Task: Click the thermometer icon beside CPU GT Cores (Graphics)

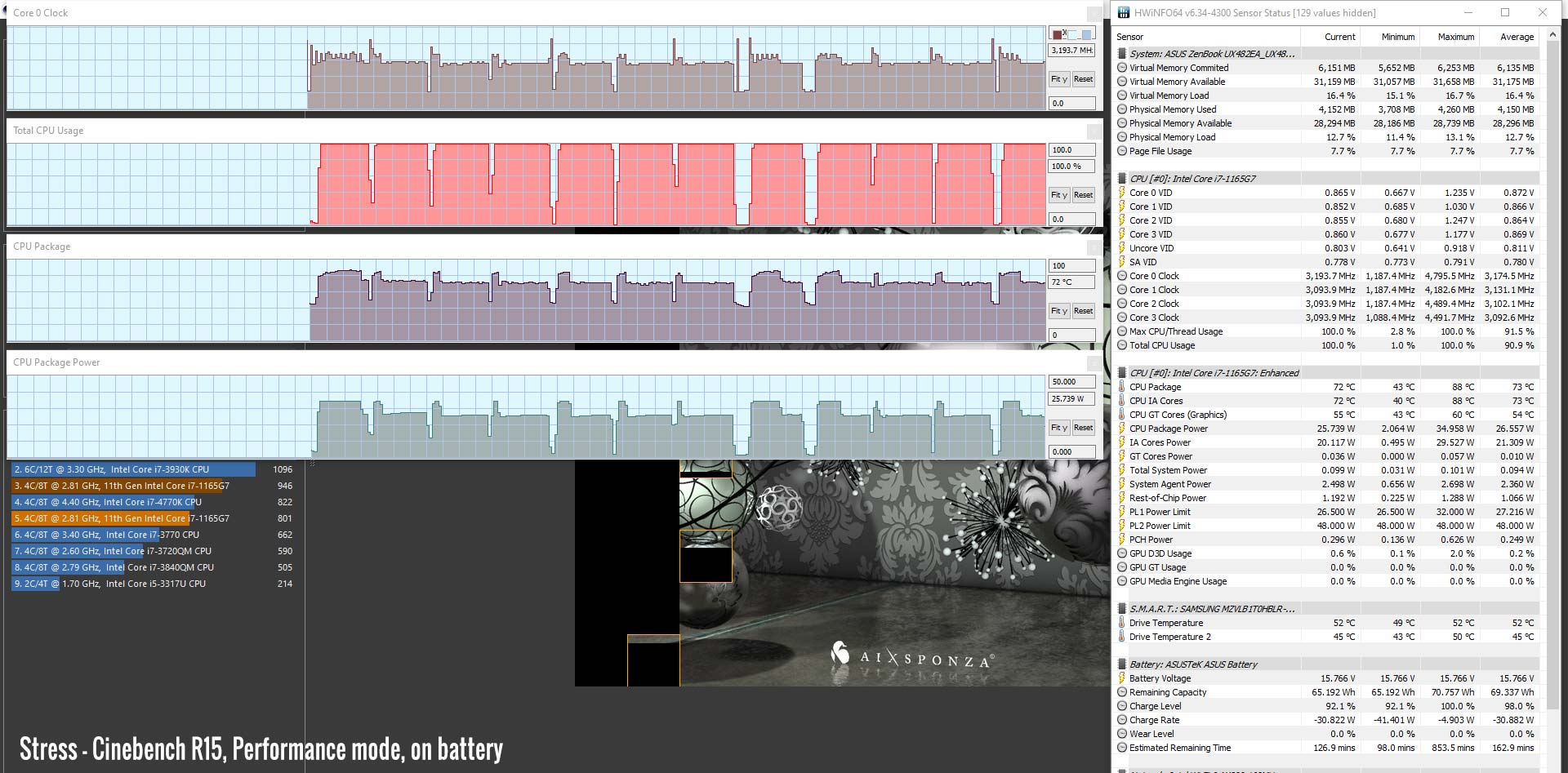Action: click(x=1122, y=415)
